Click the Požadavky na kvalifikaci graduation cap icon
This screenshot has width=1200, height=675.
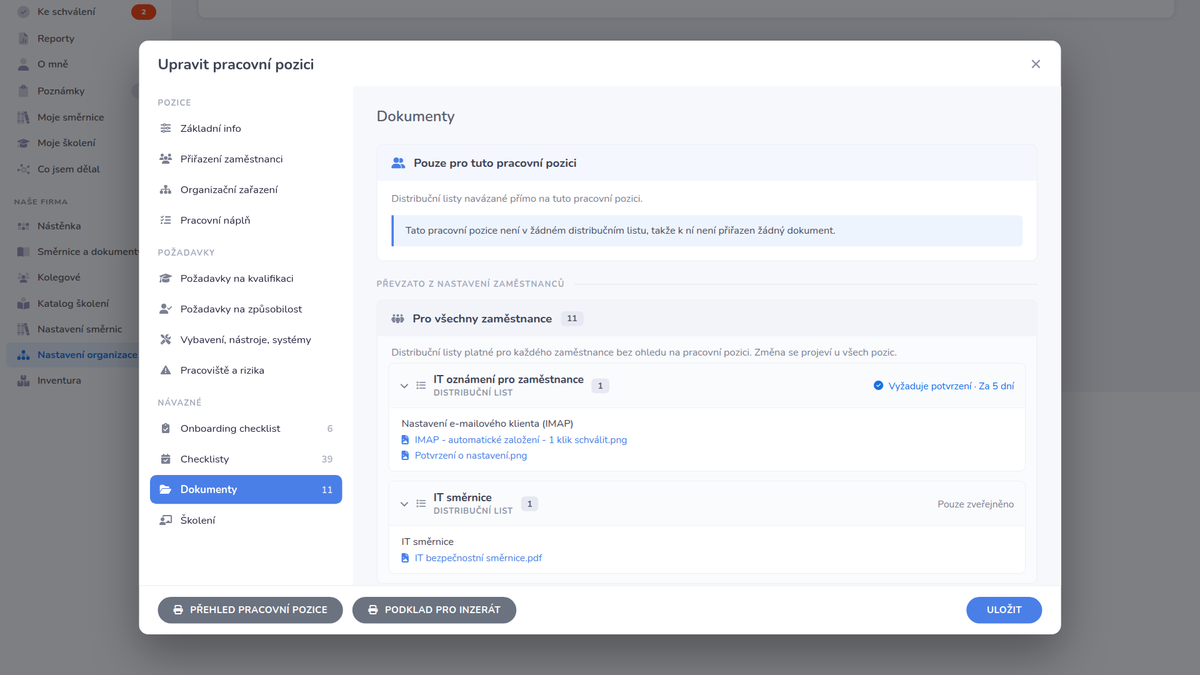tap(166, 279)
